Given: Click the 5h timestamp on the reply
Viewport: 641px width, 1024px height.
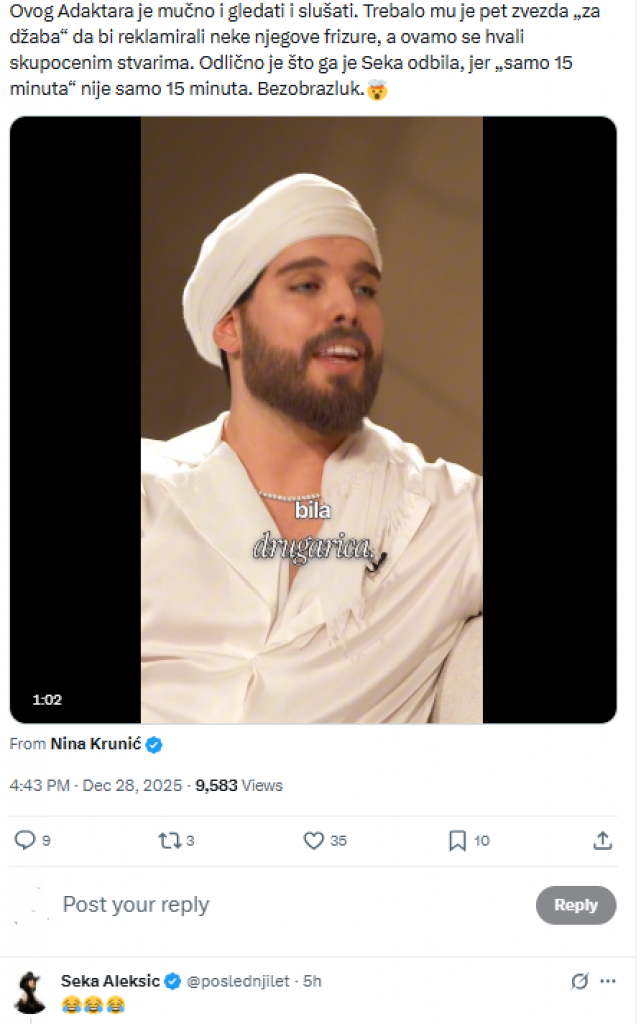Looking at the screenshot, I should tap(312, 981).
